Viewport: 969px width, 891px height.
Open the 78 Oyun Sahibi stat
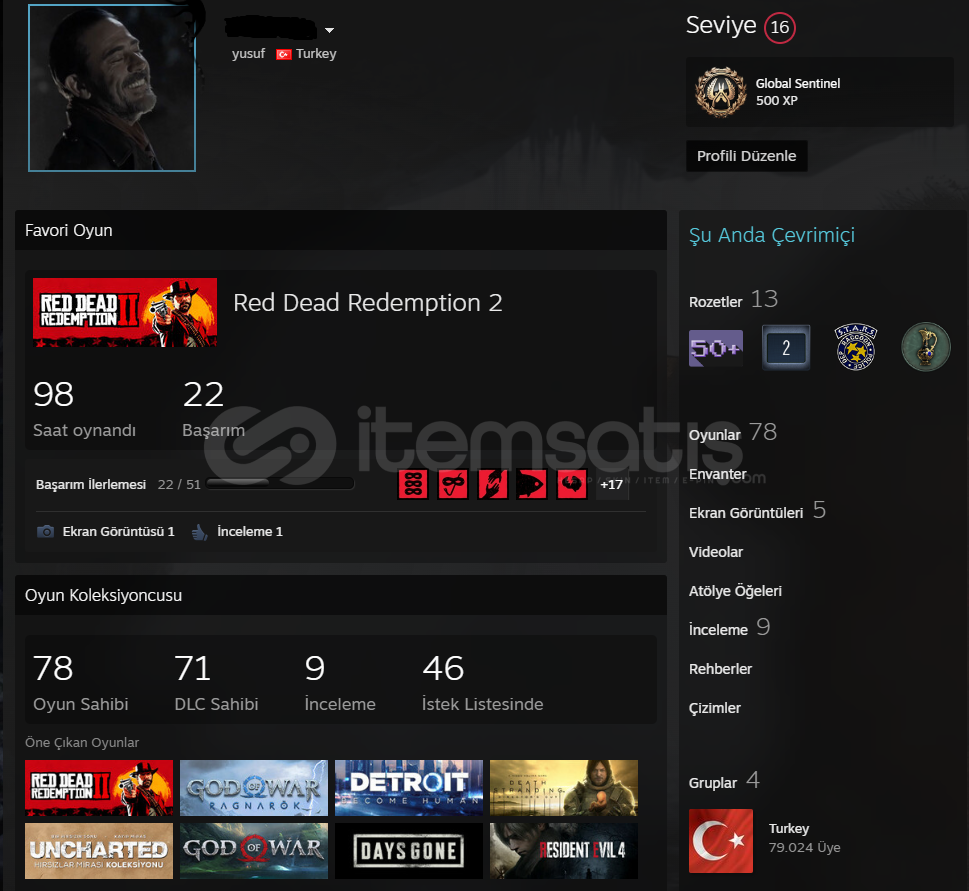coord(80,682)
